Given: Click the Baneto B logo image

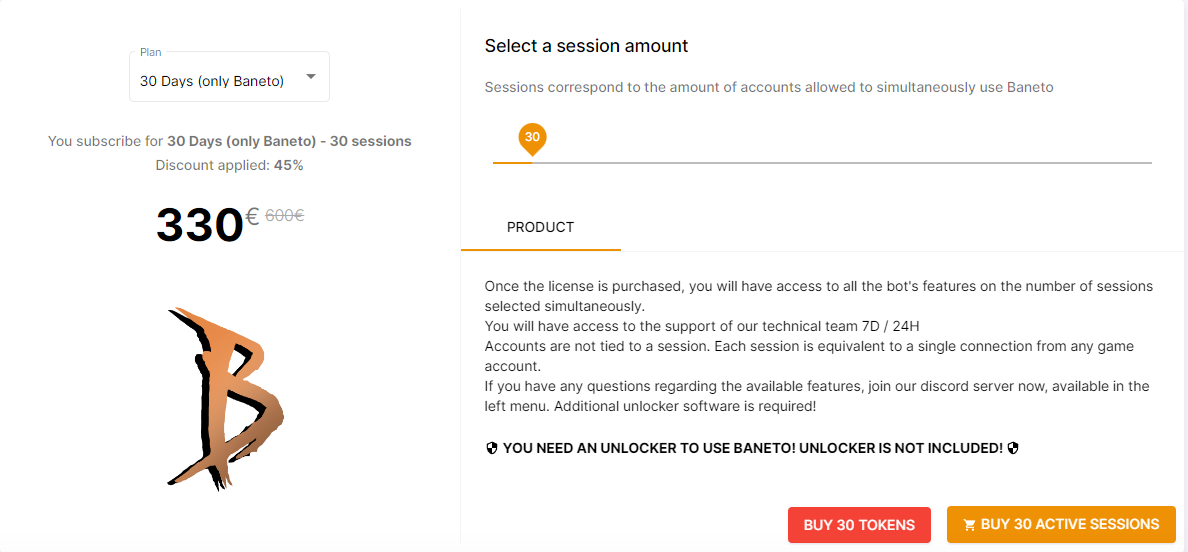Looking at the screenshot, I should pyautogui.click(x=225, y=398).
